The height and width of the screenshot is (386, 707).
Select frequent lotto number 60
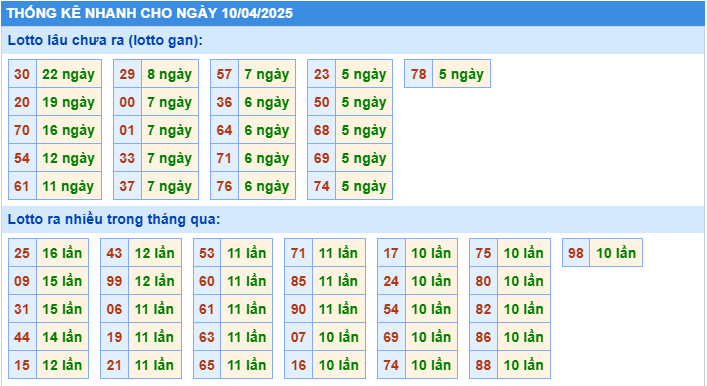point(207,281)
